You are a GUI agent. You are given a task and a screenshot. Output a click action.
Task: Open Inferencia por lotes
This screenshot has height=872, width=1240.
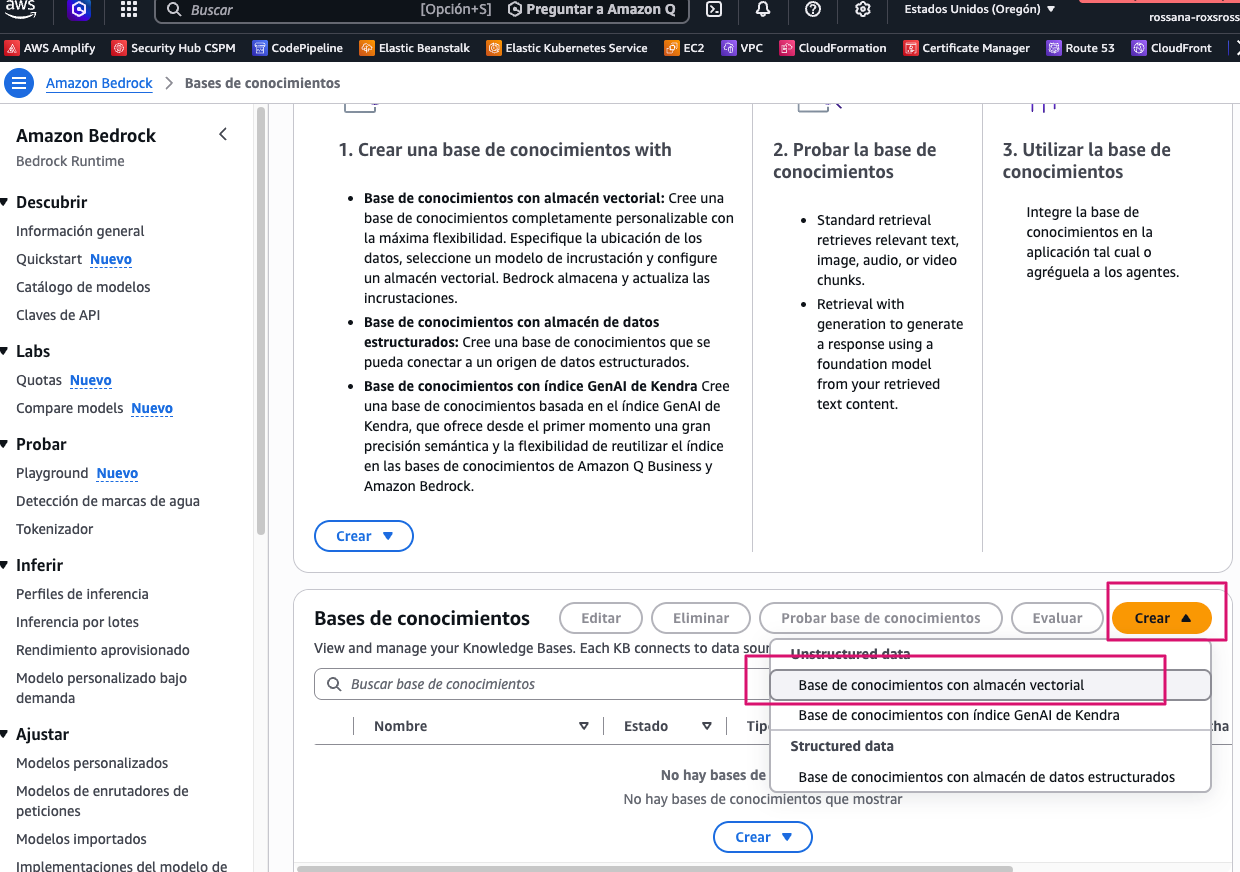[77, 622]
